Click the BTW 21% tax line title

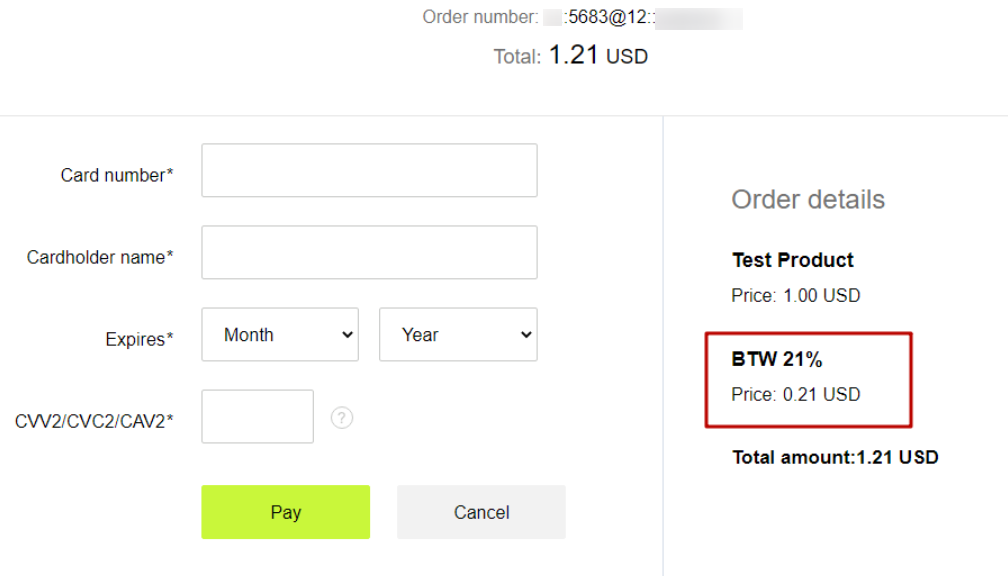point(777,359)
